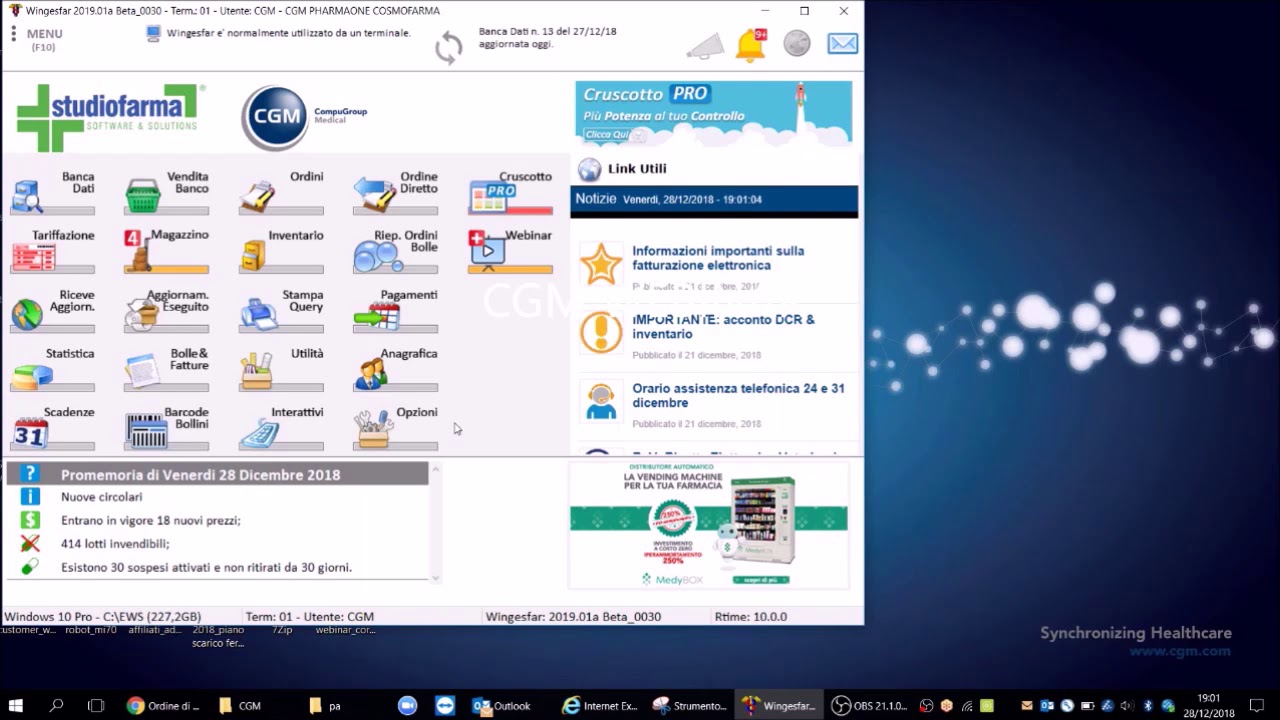Open the Opzioni toolbox icon
The width and height of the screenshot is (1280, 720).
pyautogui.click(x=373, y=431)
